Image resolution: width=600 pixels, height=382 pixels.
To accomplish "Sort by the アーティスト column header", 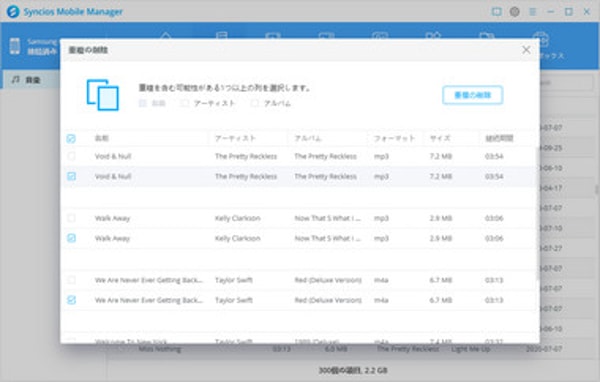I will point(235,138).
